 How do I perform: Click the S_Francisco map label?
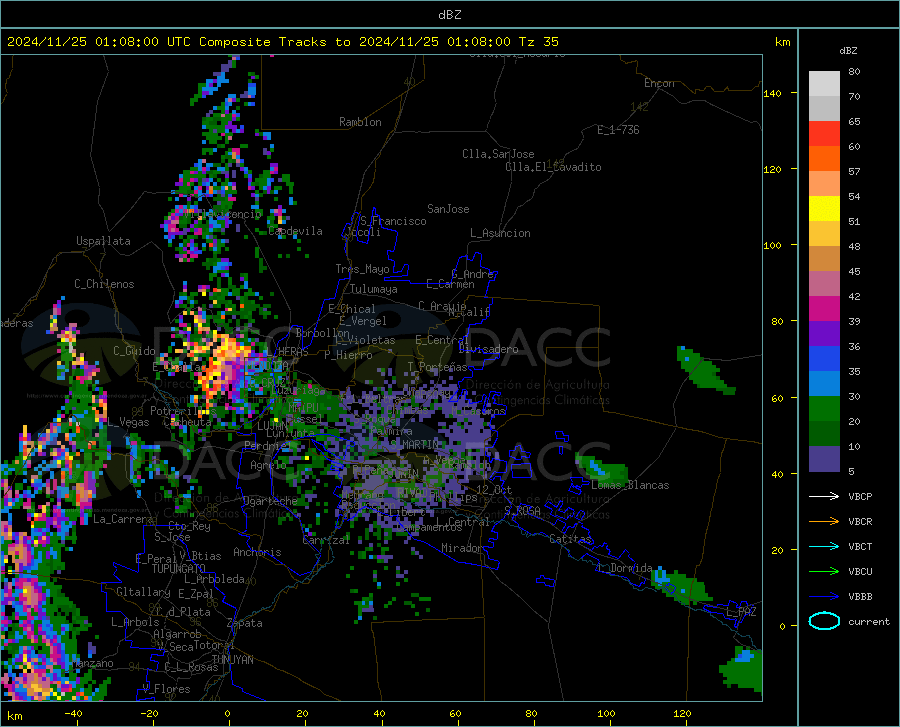pos(393,221)
